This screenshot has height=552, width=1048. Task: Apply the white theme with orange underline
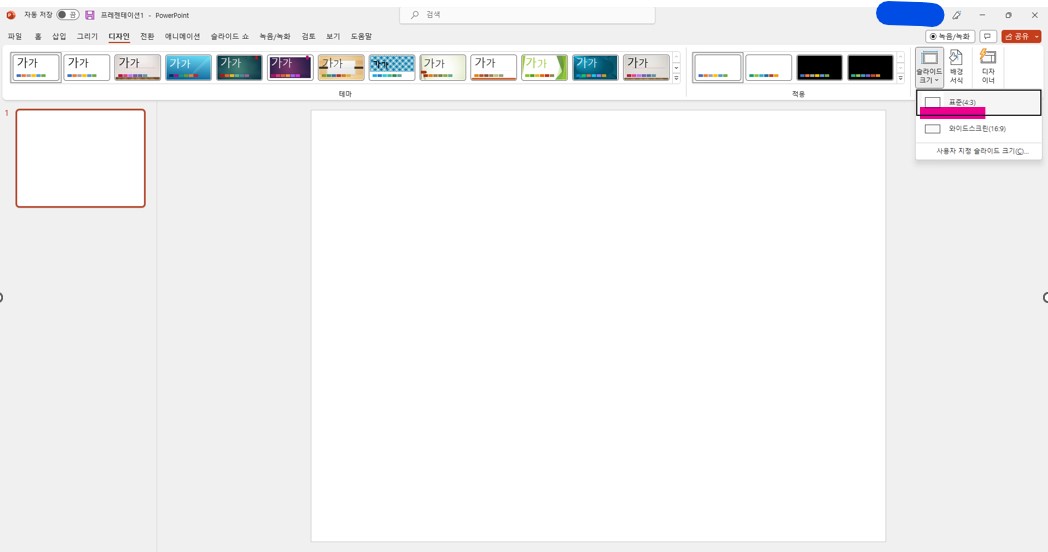point(493,67)
